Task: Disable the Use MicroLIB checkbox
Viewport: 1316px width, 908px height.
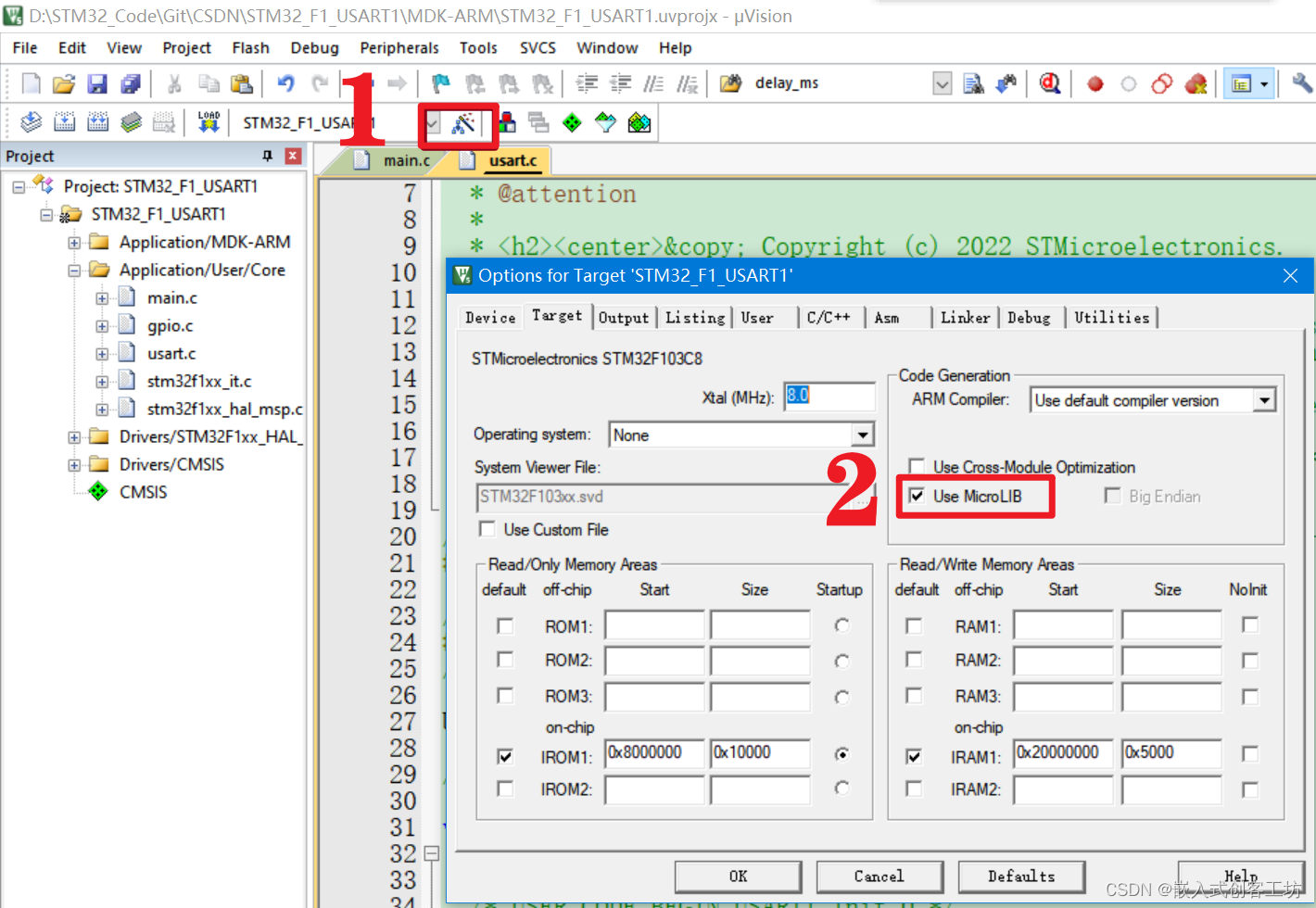Action: point(917,496)
